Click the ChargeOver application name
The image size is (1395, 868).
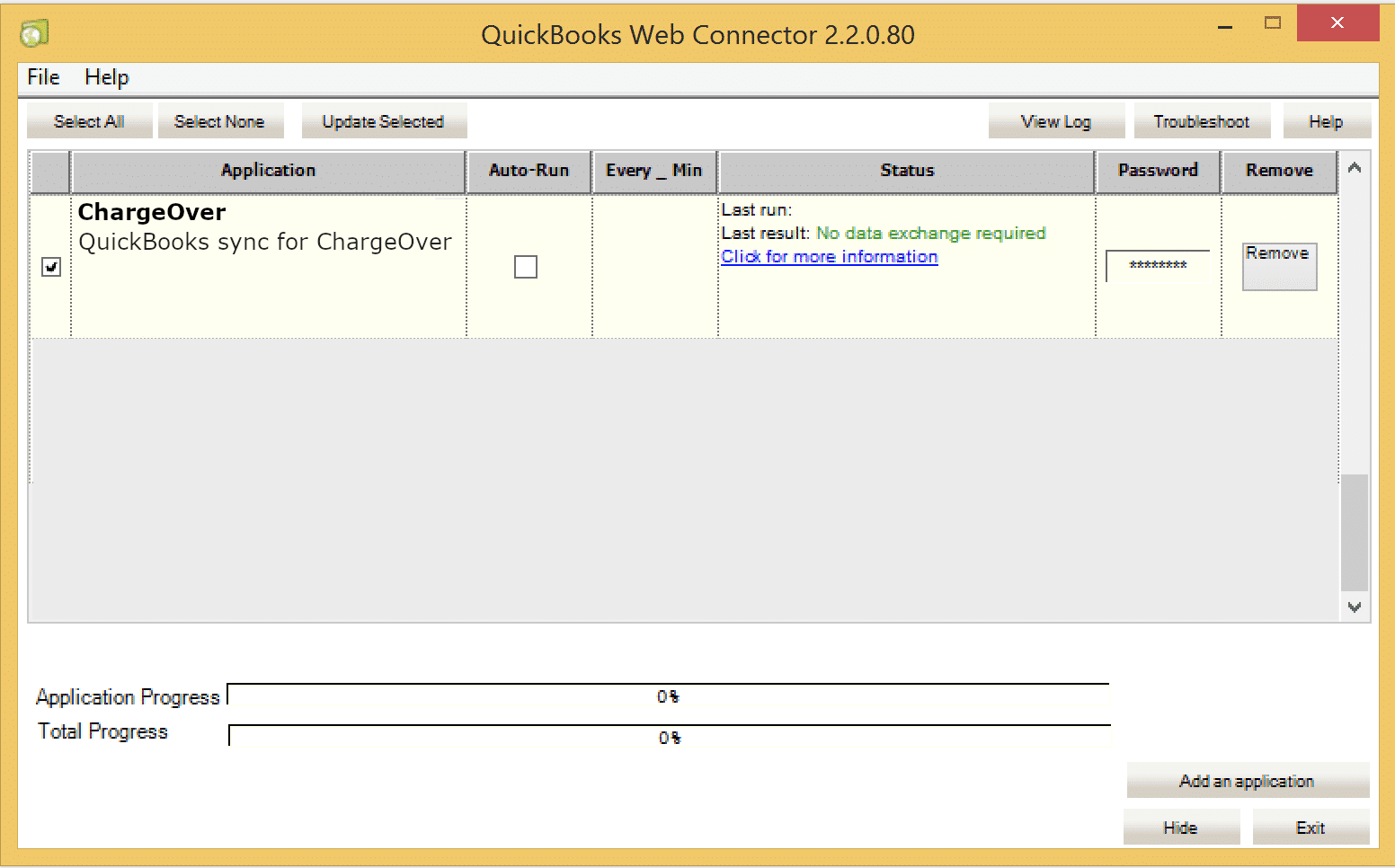[152, 212]
